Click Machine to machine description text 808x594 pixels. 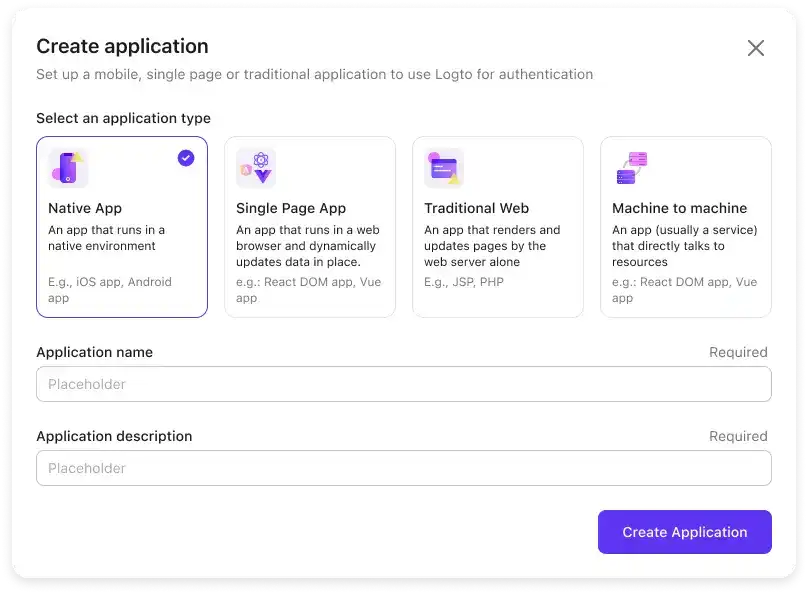[x=684, y=246]
